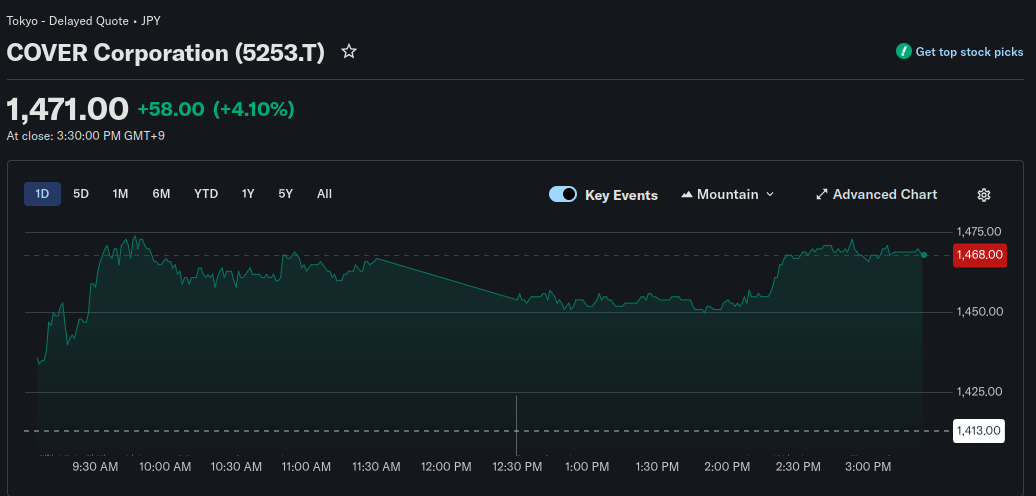Click the 9:30 AM time label

point(95,467)
